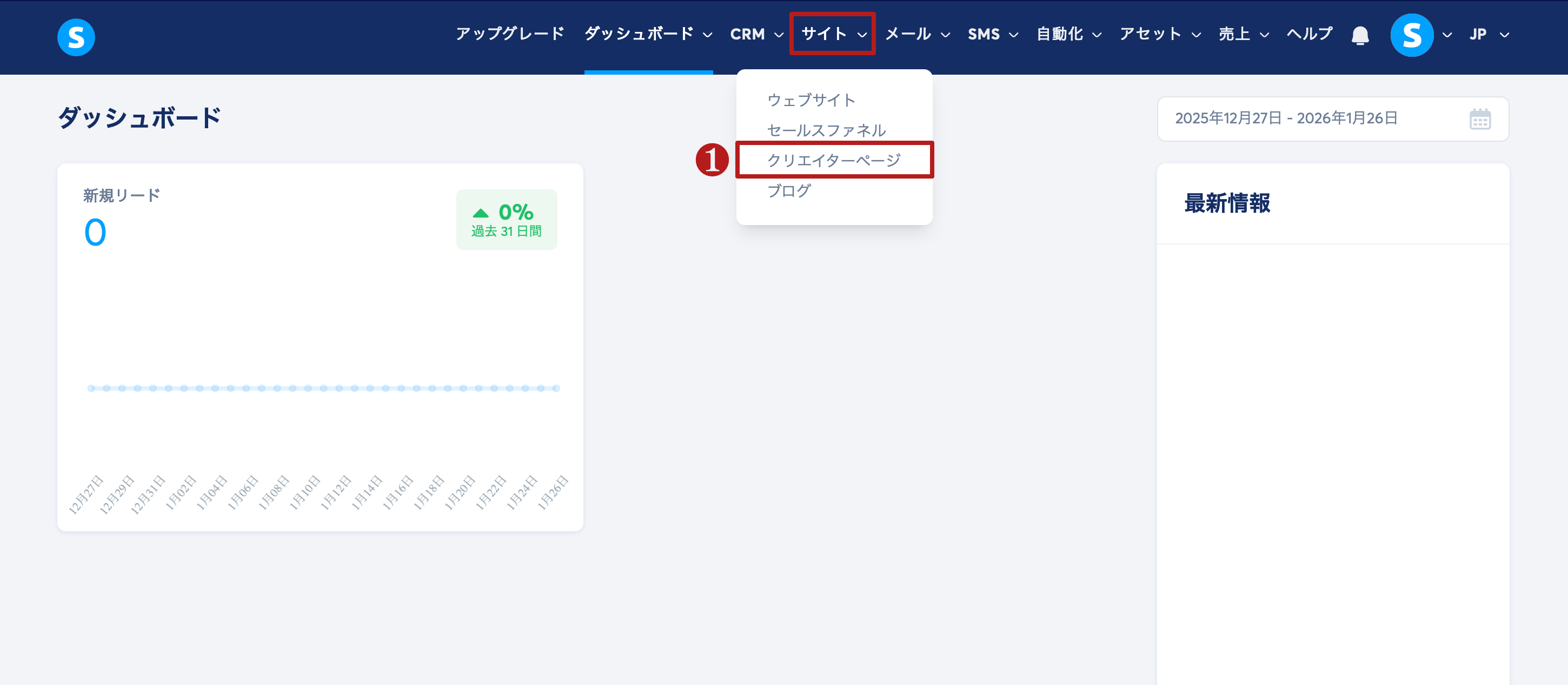Click the アップグレード link
Image resolution: width=1568 pixels, height=685 pixels.
click(x=510, y=34)
